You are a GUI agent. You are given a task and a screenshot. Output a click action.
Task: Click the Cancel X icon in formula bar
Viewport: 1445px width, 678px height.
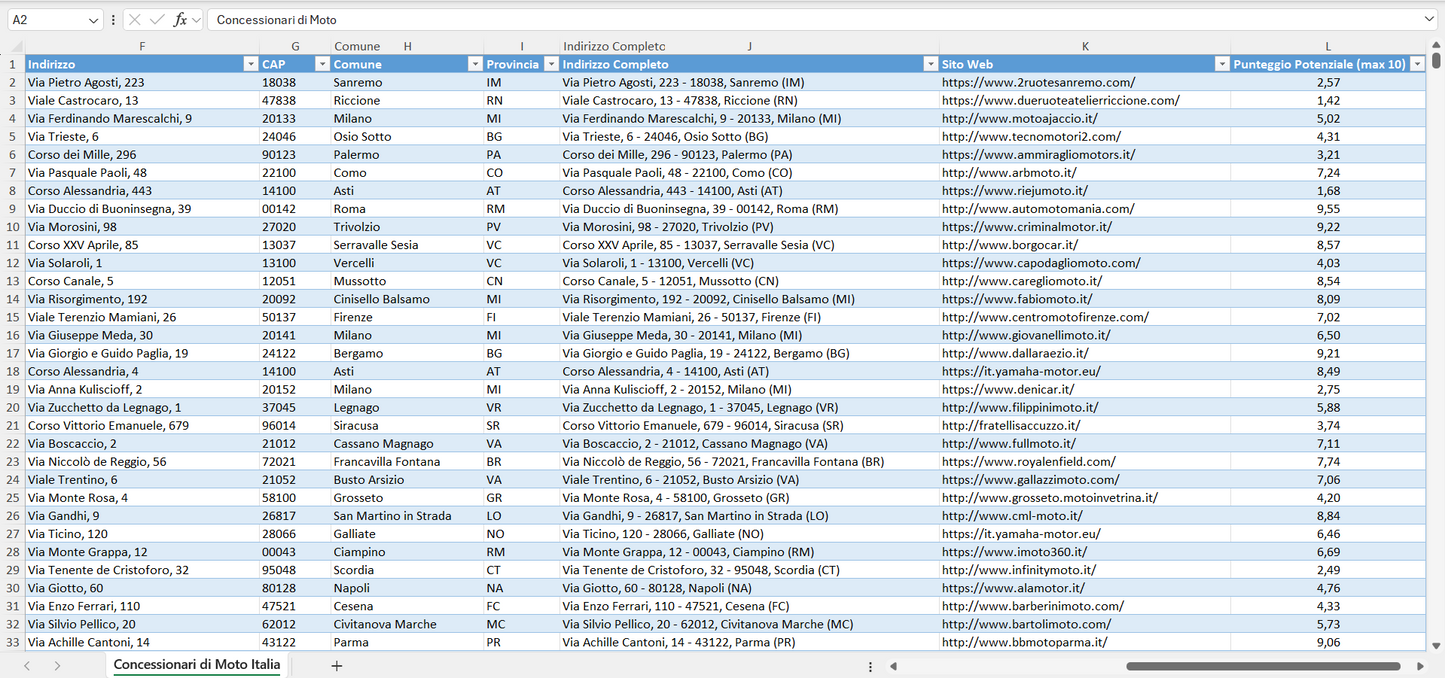135,20
